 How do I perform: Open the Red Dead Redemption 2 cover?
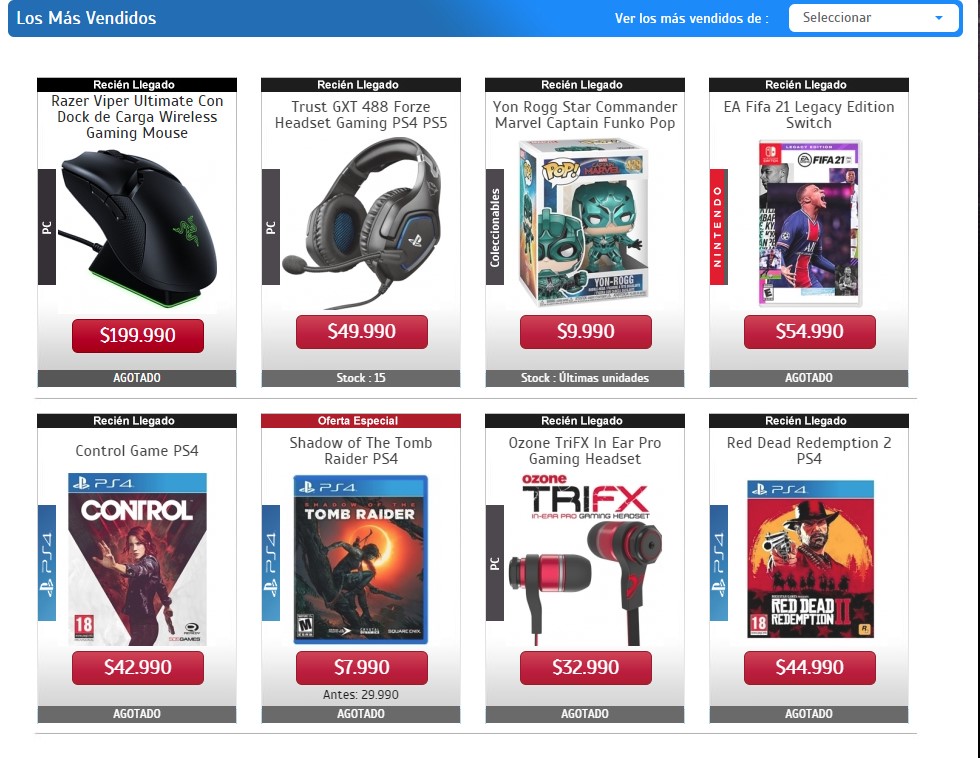point(810,559)
